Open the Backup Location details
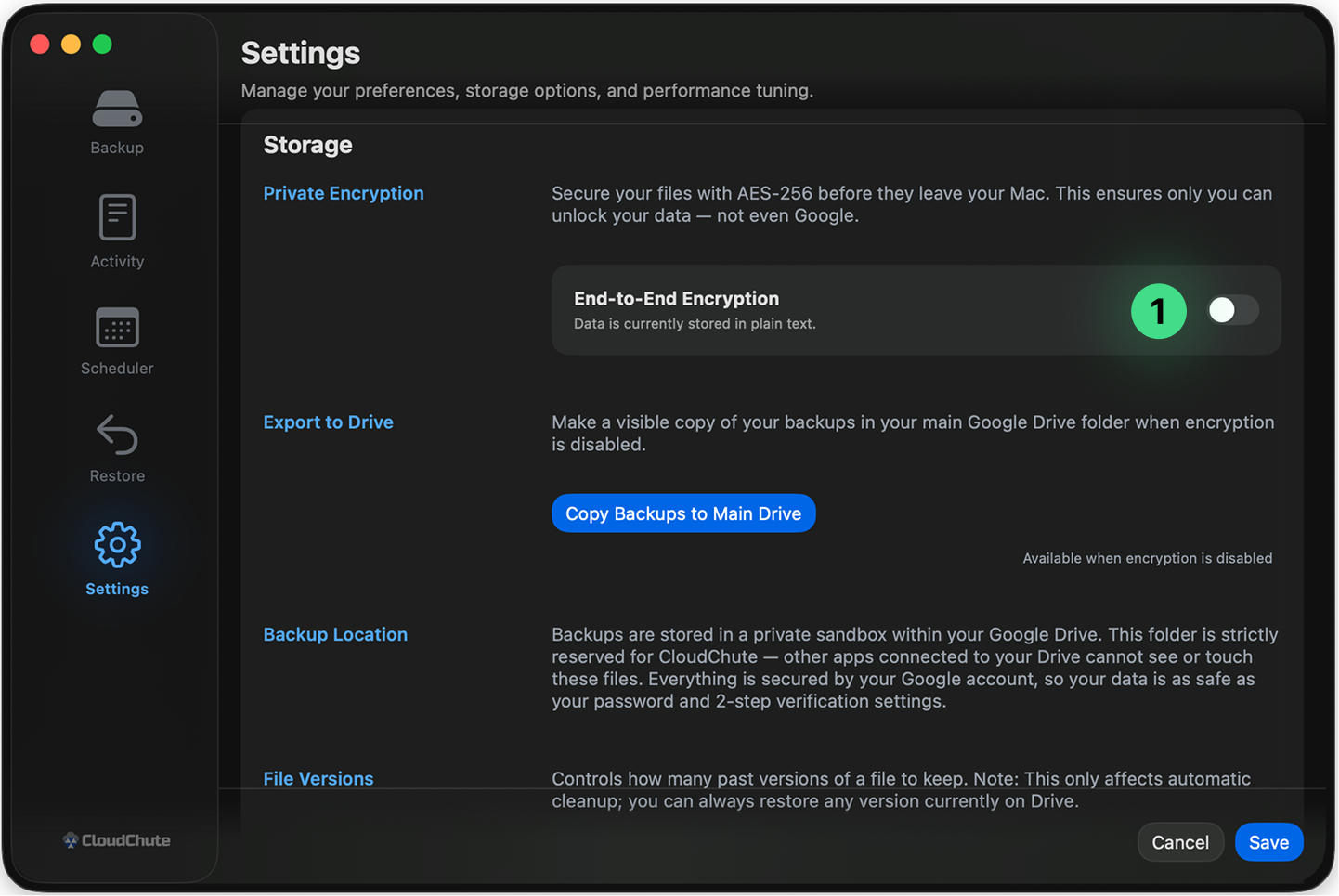Screen dimensions: 1339x896 (x=335, y=634)
